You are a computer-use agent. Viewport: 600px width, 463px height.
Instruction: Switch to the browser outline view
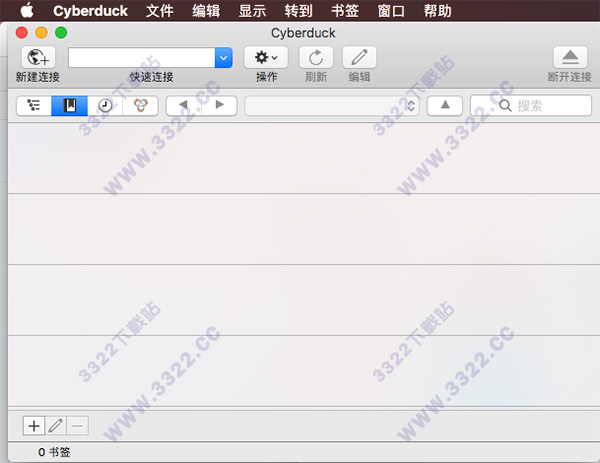pyautogui.click(x=34, y=106)
